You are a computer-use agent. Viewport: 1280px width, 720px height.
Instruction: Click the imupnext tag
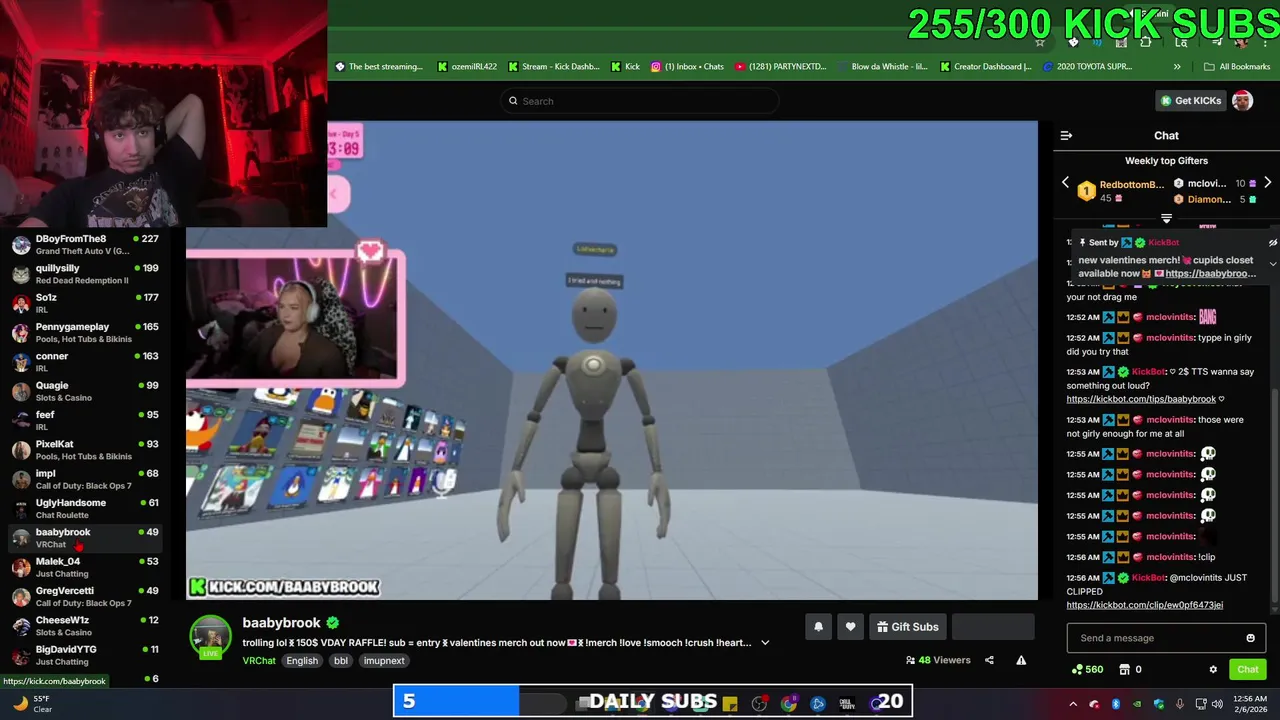[x=384, y=661]
